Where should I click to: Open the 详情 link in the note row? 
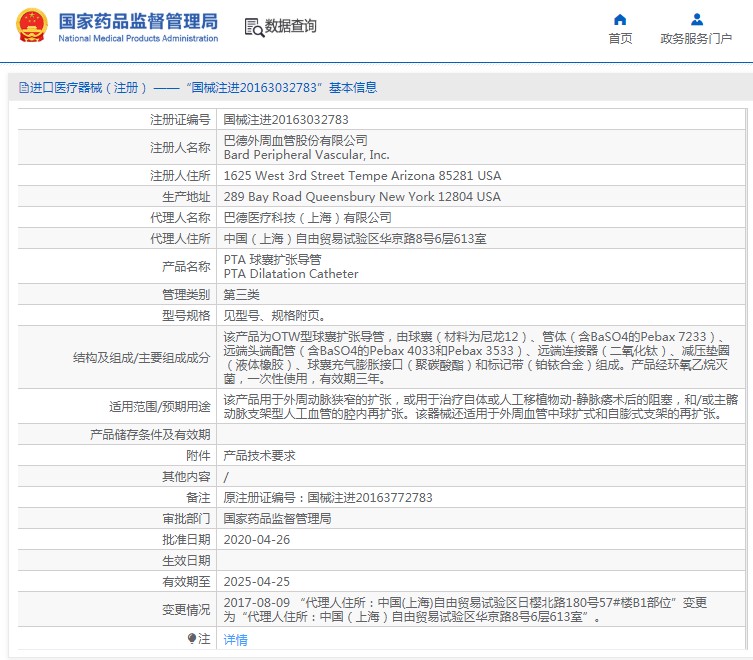point(235,639)
